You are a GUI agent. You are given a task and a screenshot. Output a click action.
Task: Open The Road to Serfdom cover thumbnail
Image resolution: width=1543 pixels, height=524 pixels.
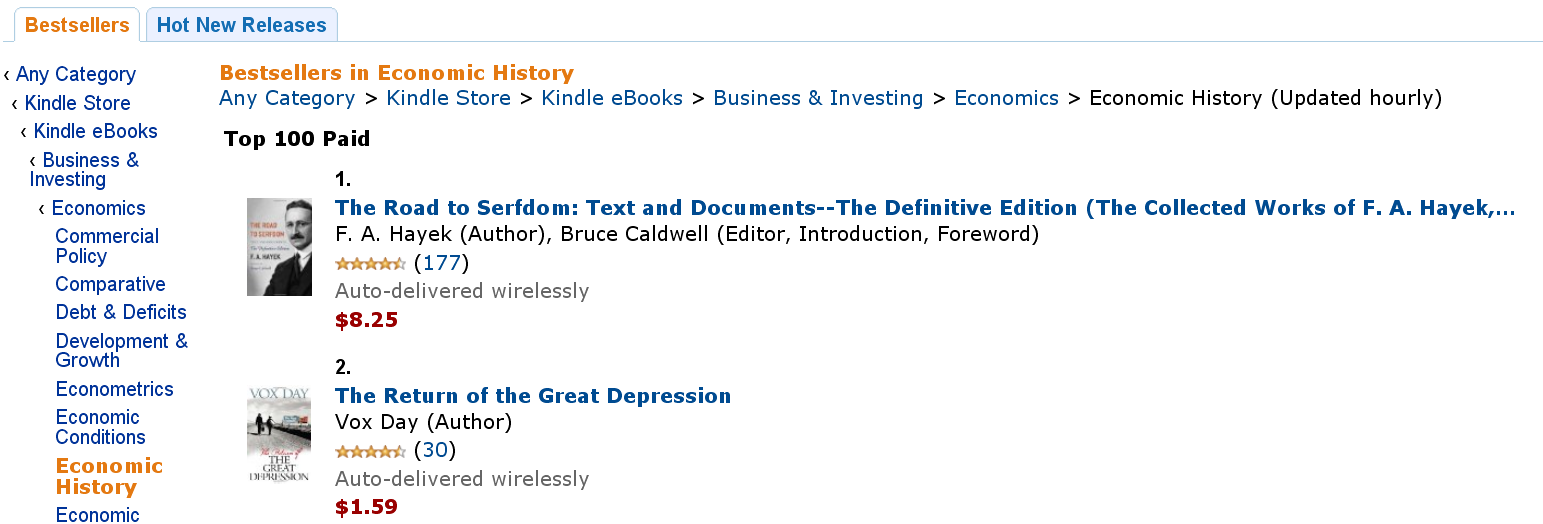click(279, 246)
